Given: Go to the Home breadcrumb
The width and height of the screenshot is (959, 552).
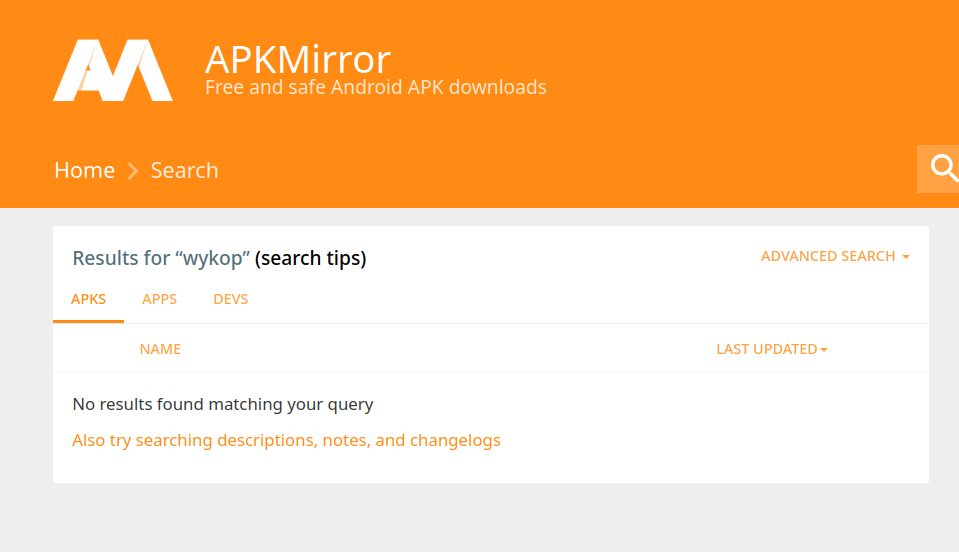Looking at the screenshot, I should pos(84,170).
